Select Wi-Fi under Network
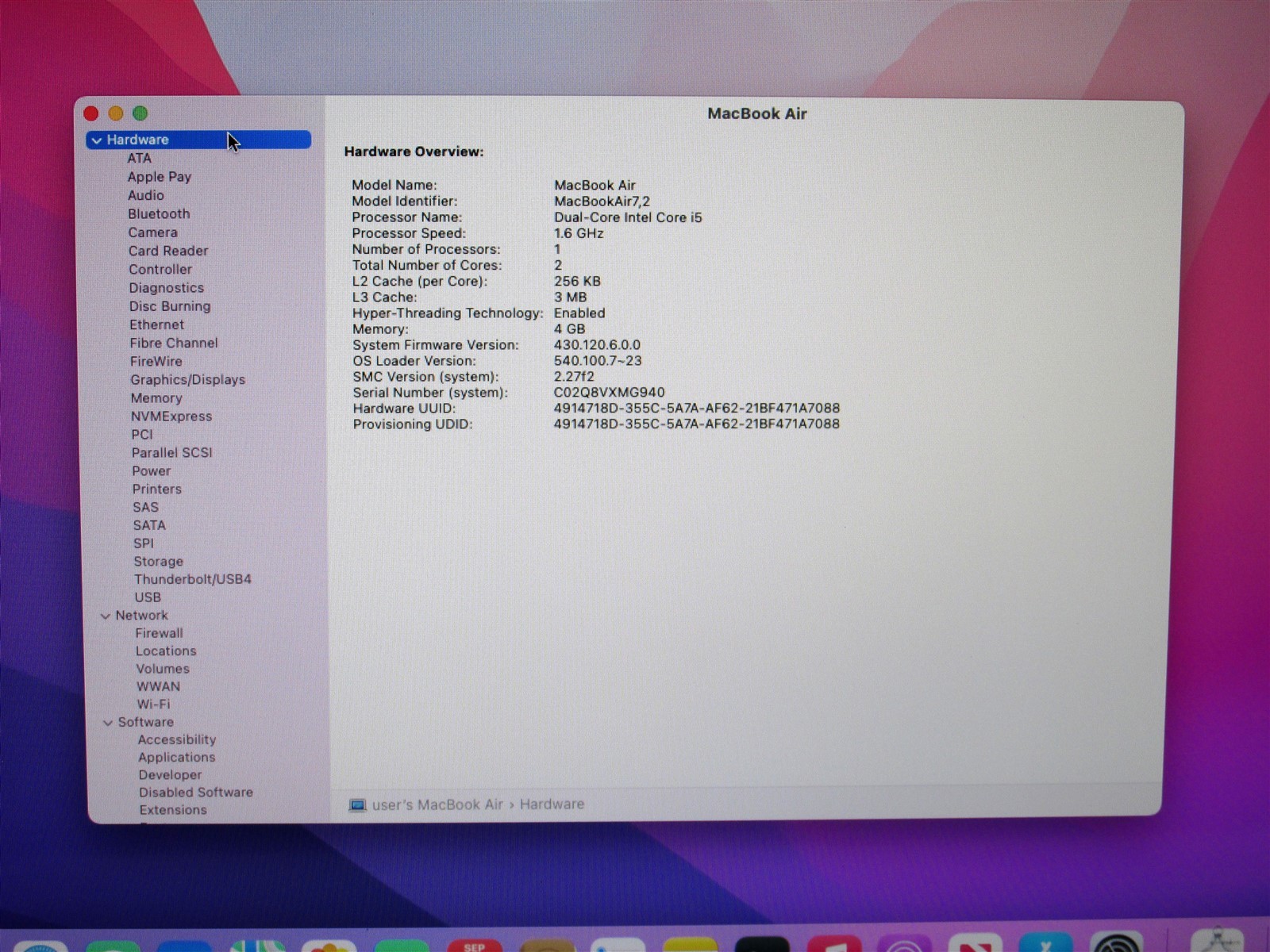1270x952 pixels. click(x=153, y=704)
